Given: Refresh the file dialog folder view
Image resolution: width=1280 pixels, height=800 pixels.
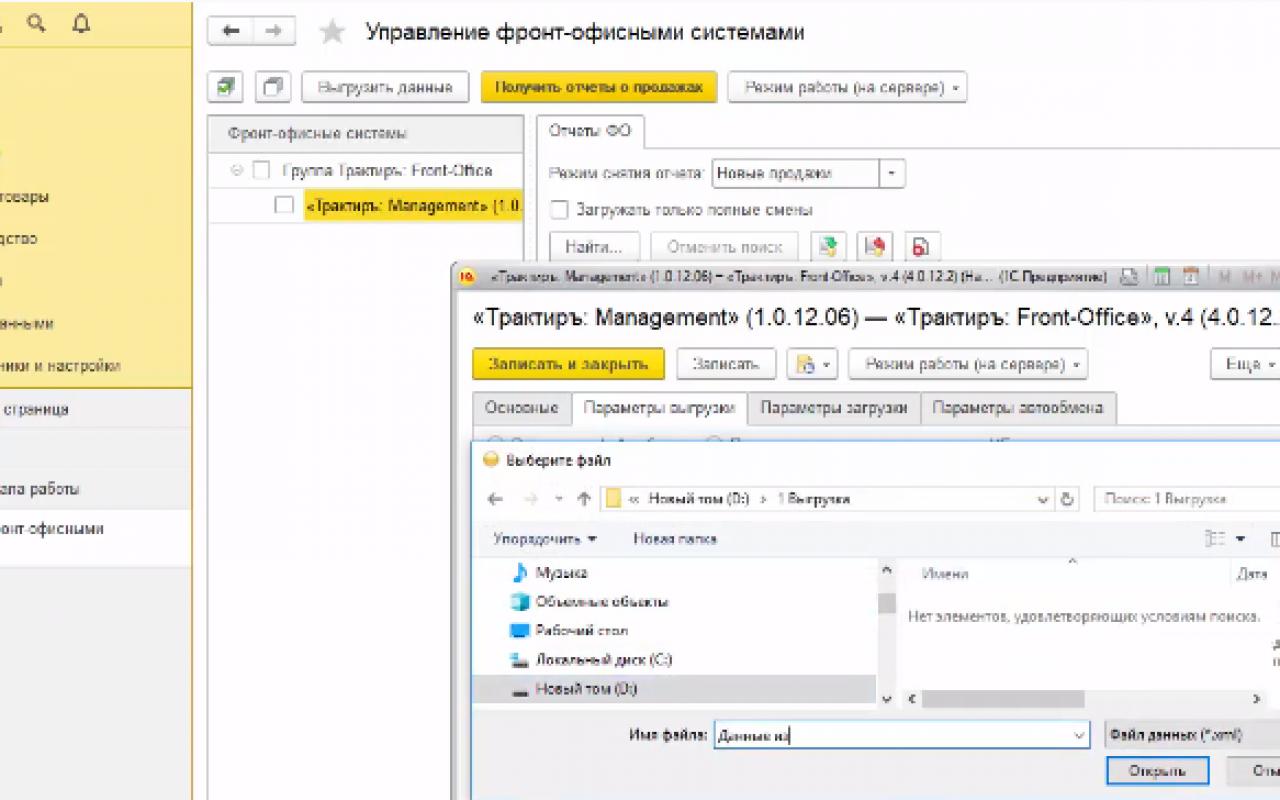Looking at the screenshot, I should click(1067, 499).
